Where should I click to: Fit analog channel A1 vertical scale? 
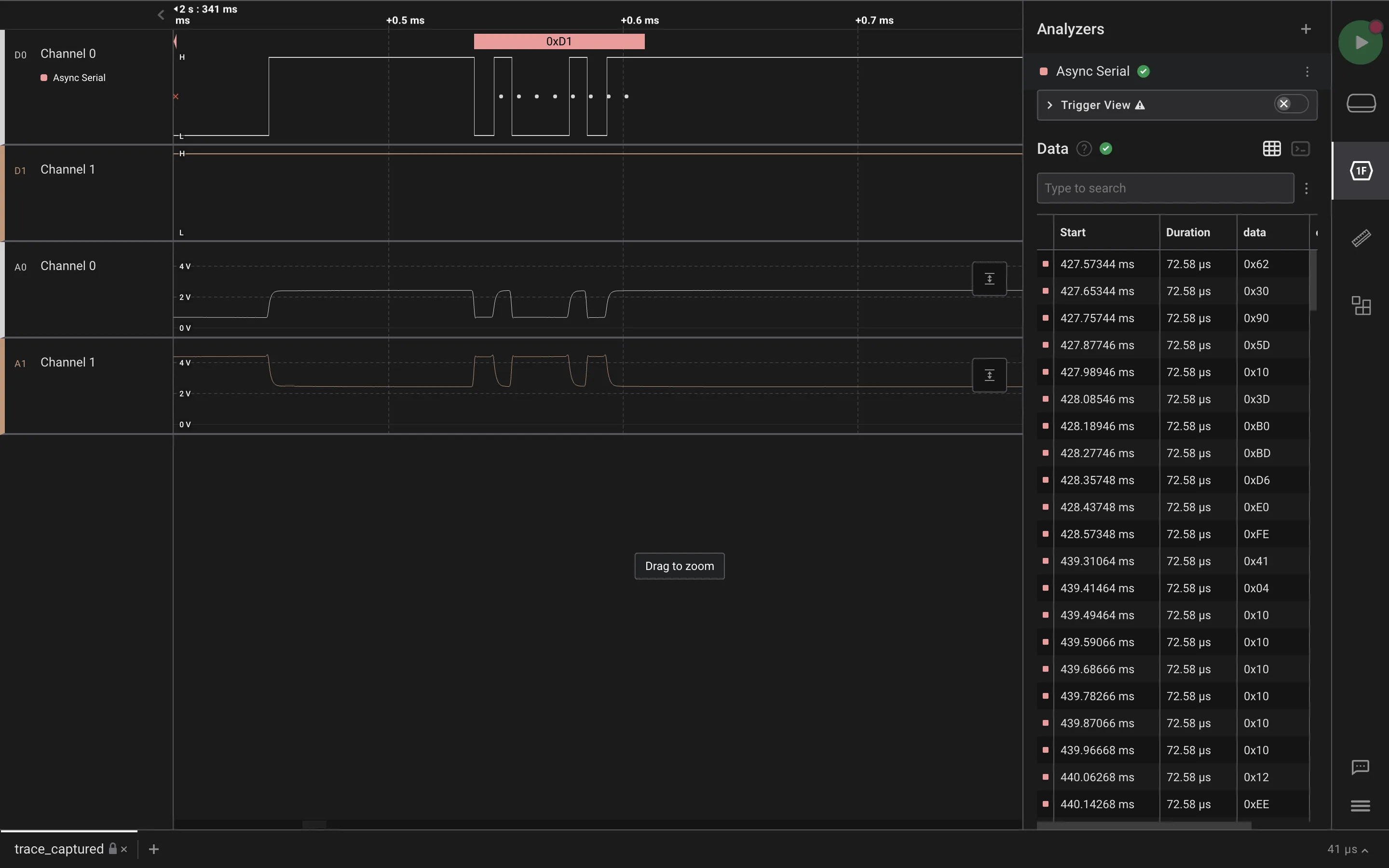pos(989,376)
